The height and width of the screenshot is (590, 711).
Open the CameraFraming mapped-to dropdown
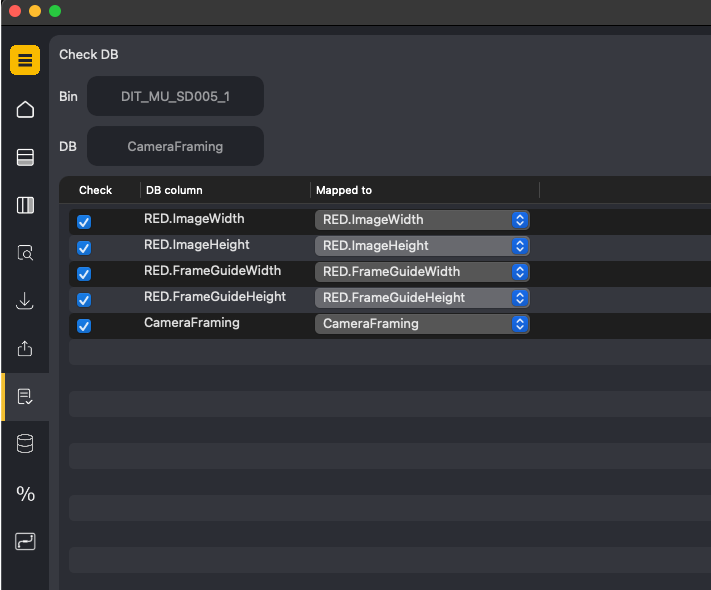tap(422, 324)
